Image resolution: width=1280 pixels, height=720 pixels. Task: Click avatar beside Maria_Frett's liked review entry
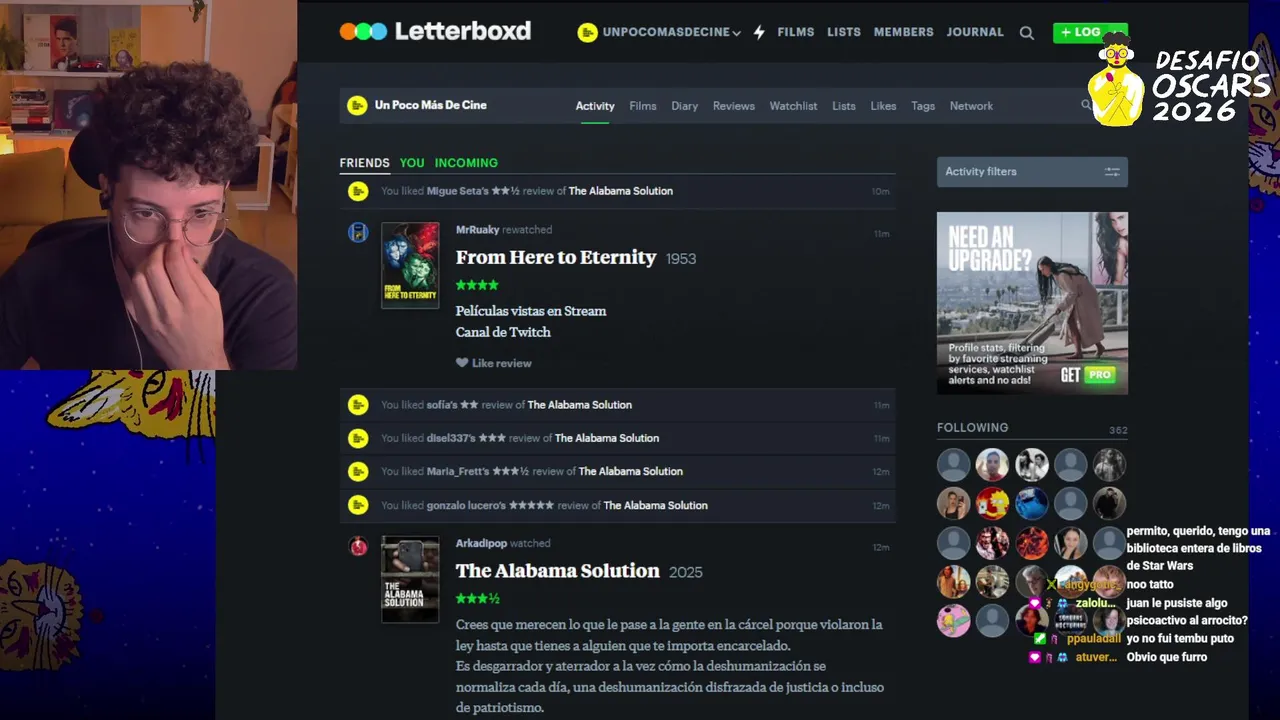[x=357, y=471]
